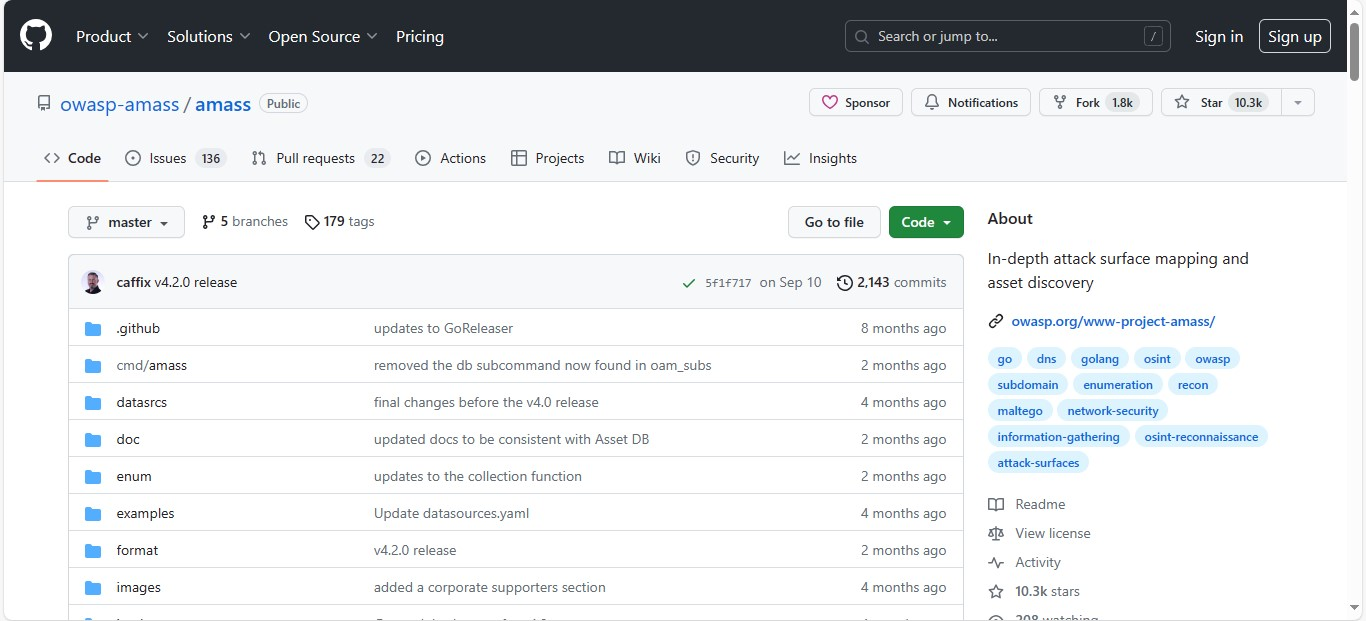
Task: Click the maltego topic tag
Action: pyautogui.click(x=1020, y=411)
